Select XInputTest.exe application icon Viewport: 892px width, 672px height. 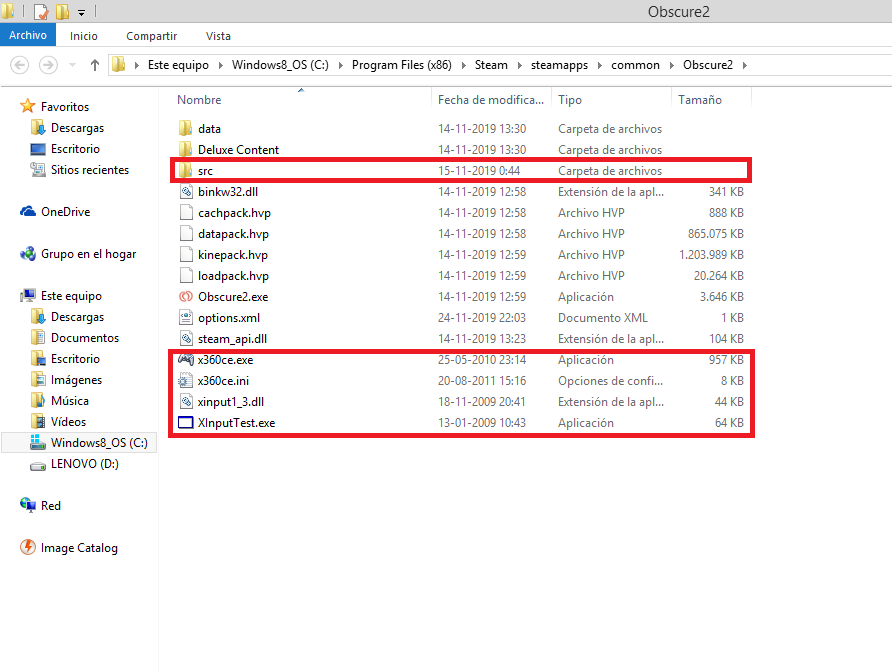[185, 423]
